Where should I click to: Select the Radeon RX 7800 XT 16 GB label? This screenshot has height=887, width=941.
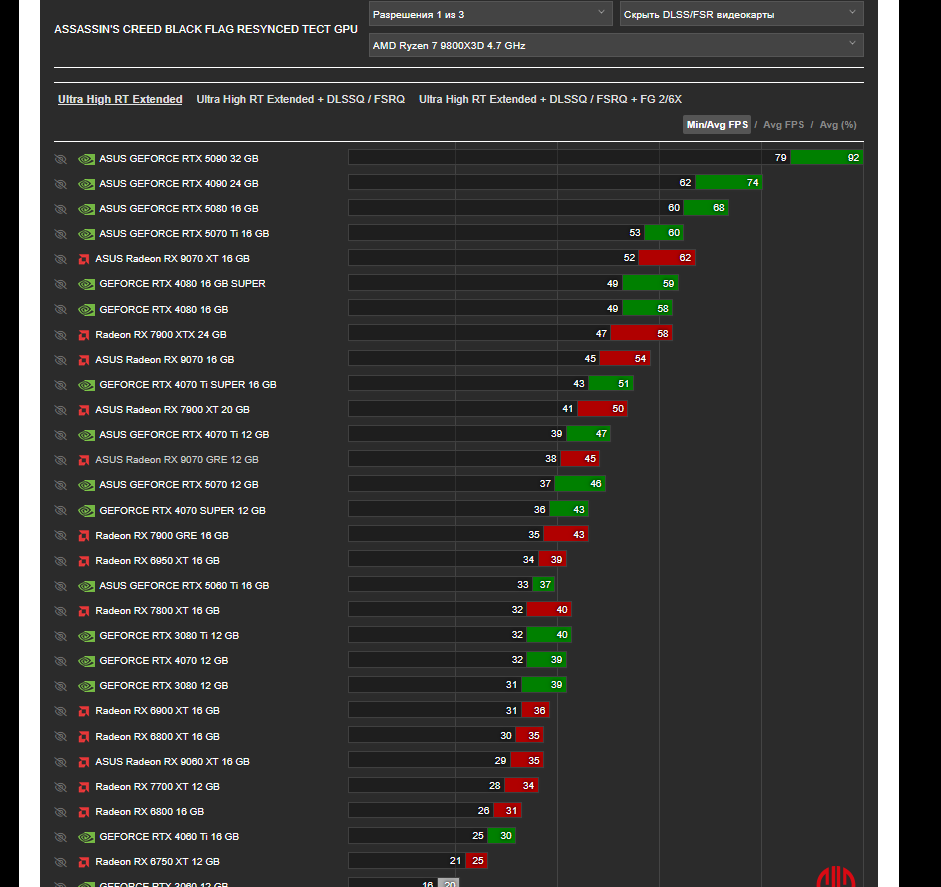[157, 610]
